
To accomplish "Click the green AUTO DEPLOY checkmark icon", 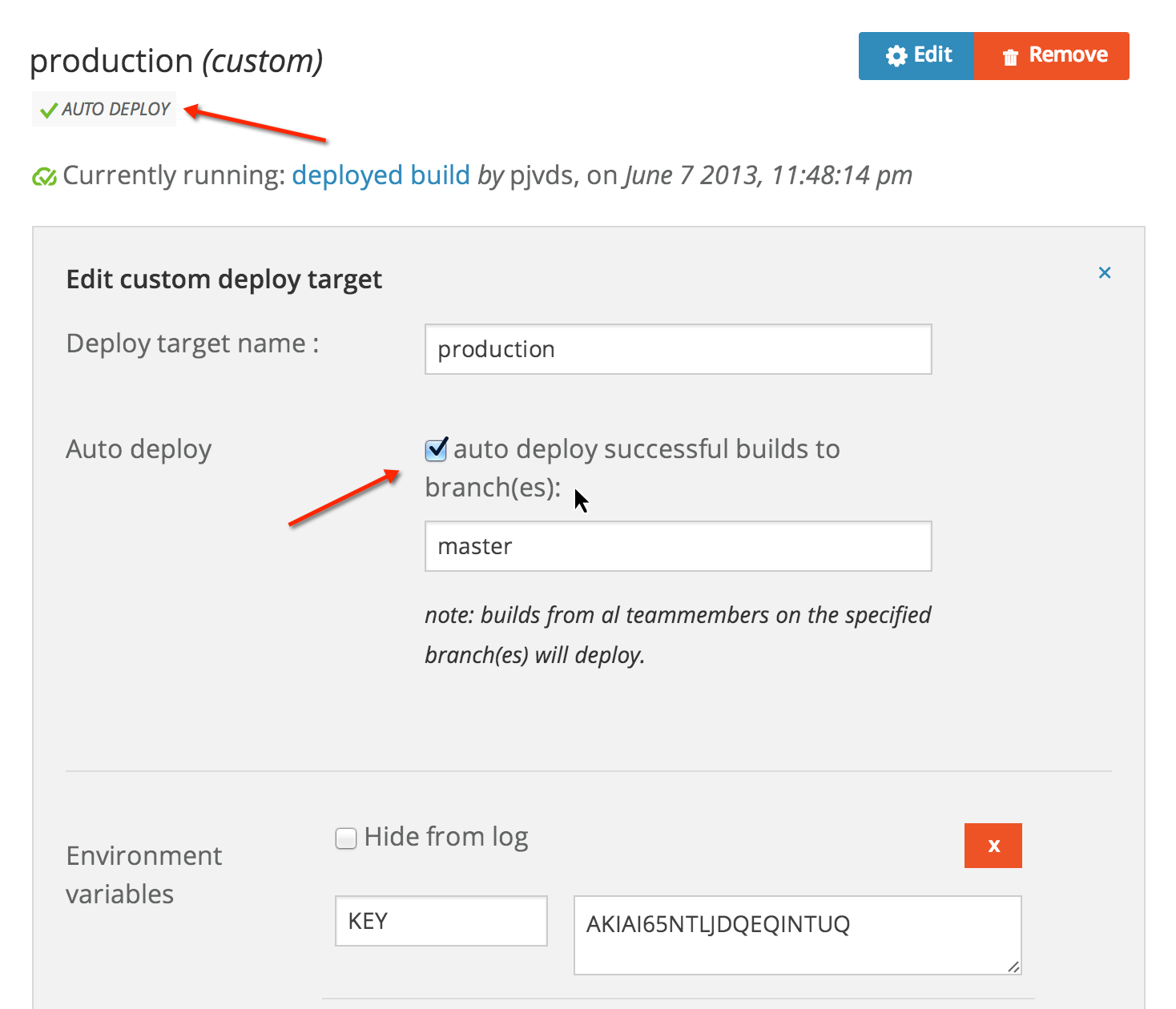I will click(x=49, y=110).
